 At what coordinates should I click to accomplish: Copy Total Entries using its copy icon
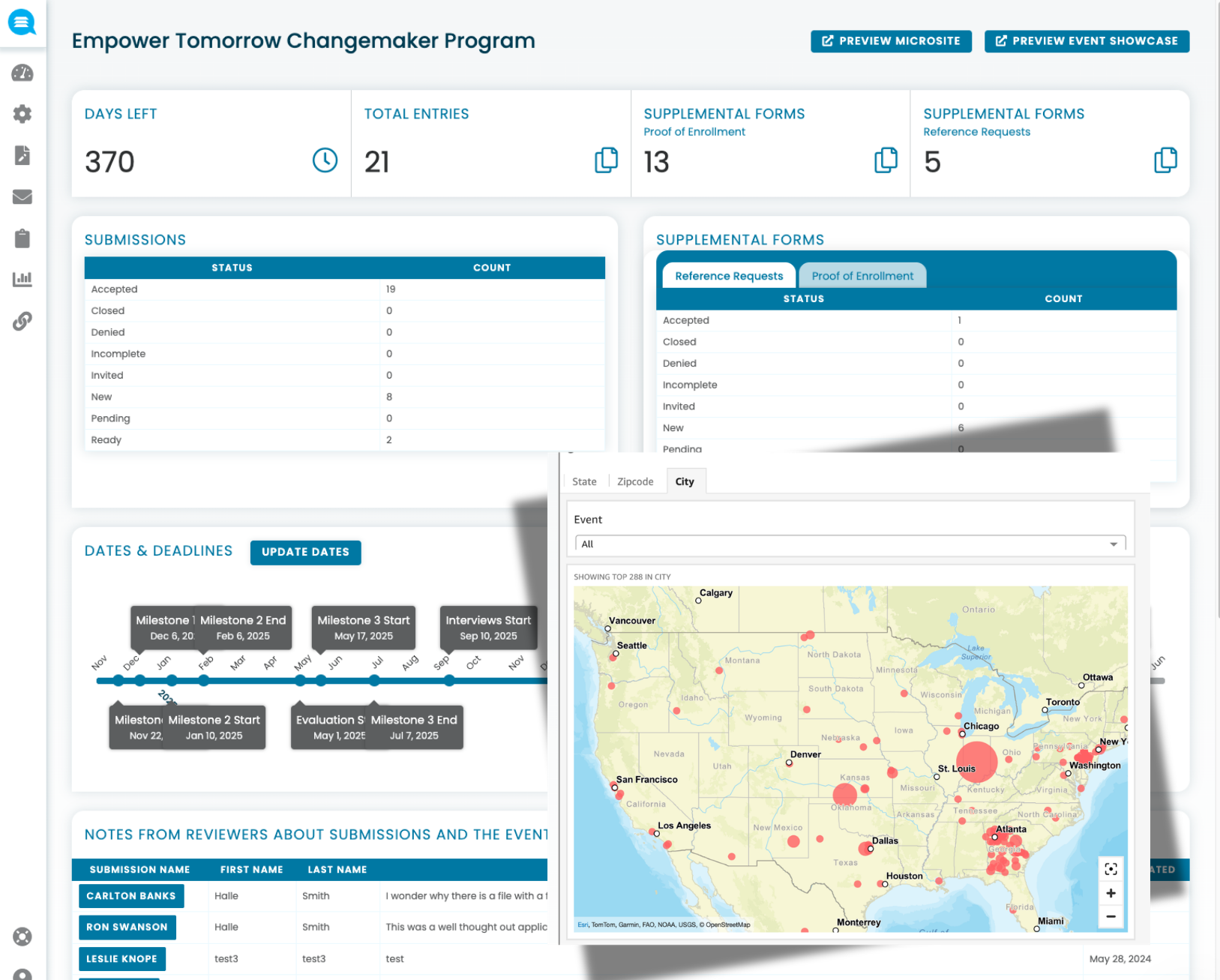[606, 160]
